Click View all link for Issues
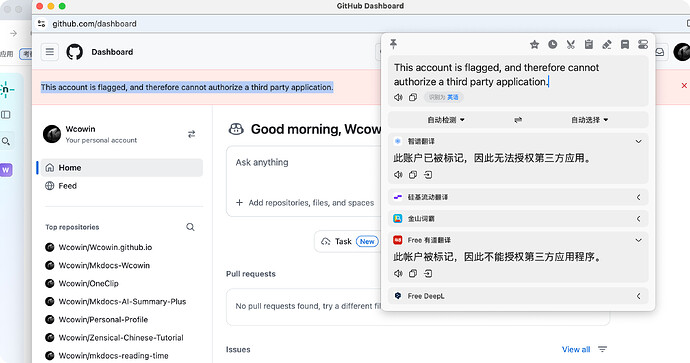Viewport: 690px width, 363px height. click(576, 349)
